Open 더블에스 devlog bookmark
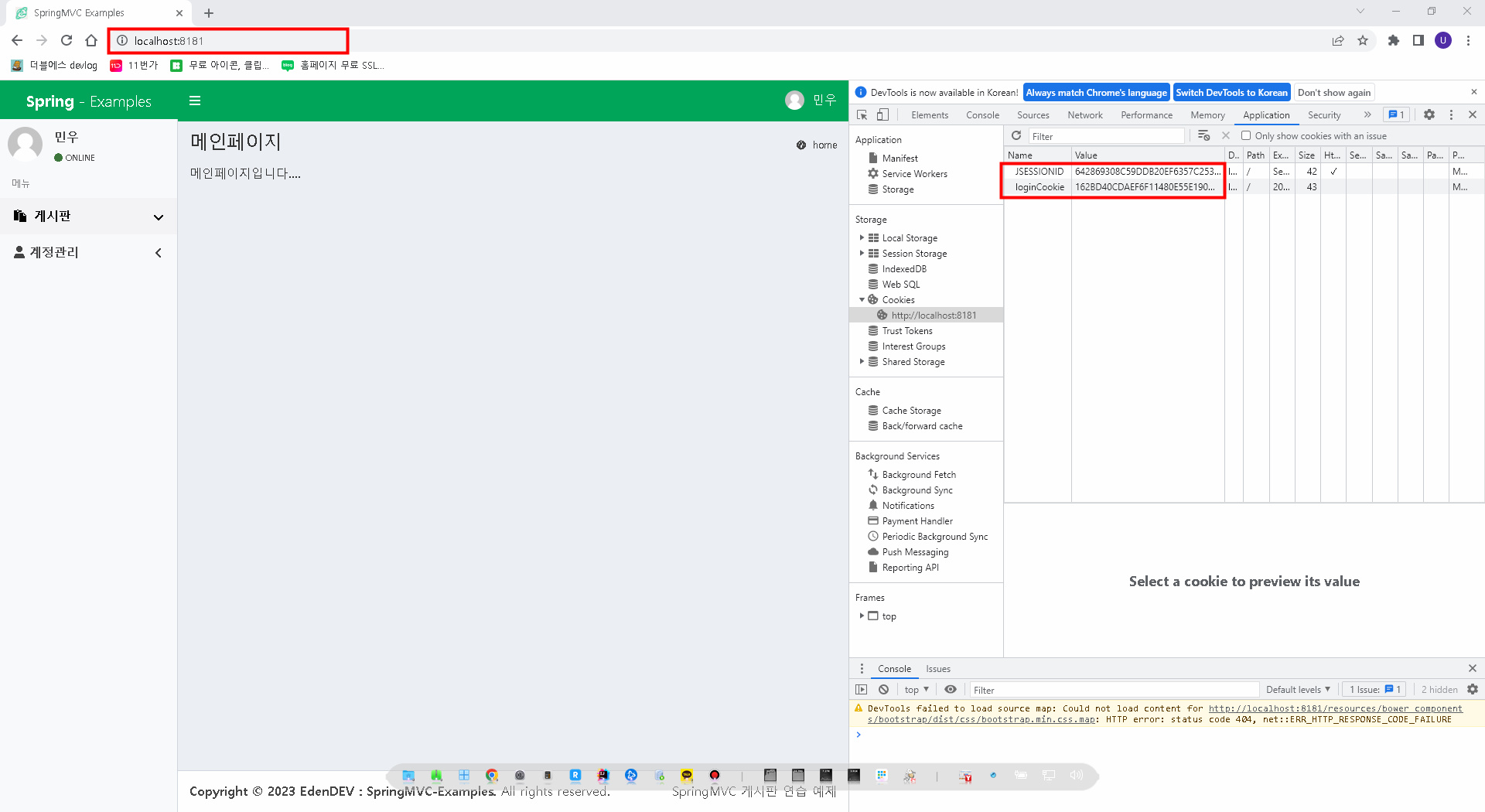Image resolution: width=1485 pixels, height=812 pixels. coord(54,65)
